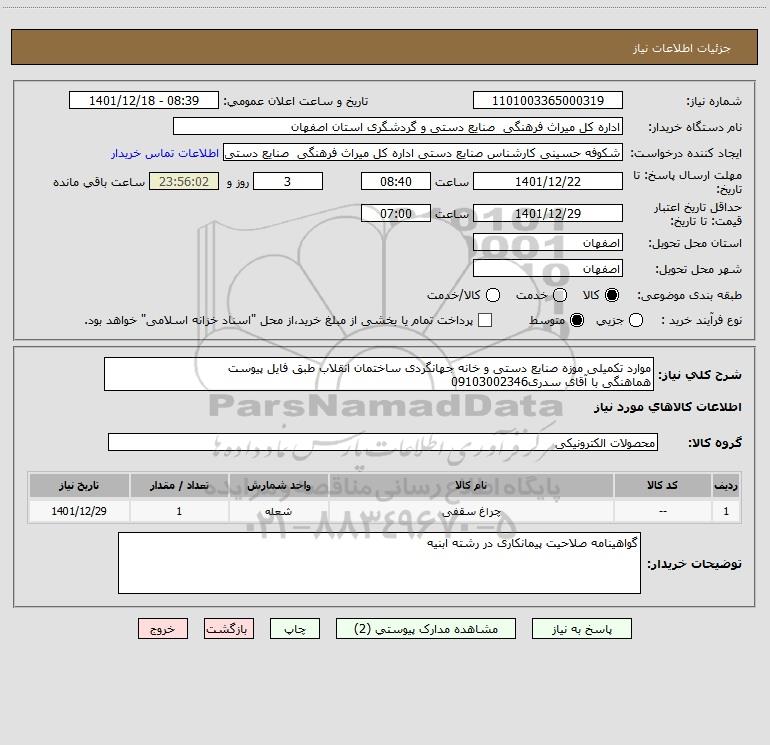The image size is (770, 745).
Task: Click the buyer organization name field
Action: click(x=398, y=126)
